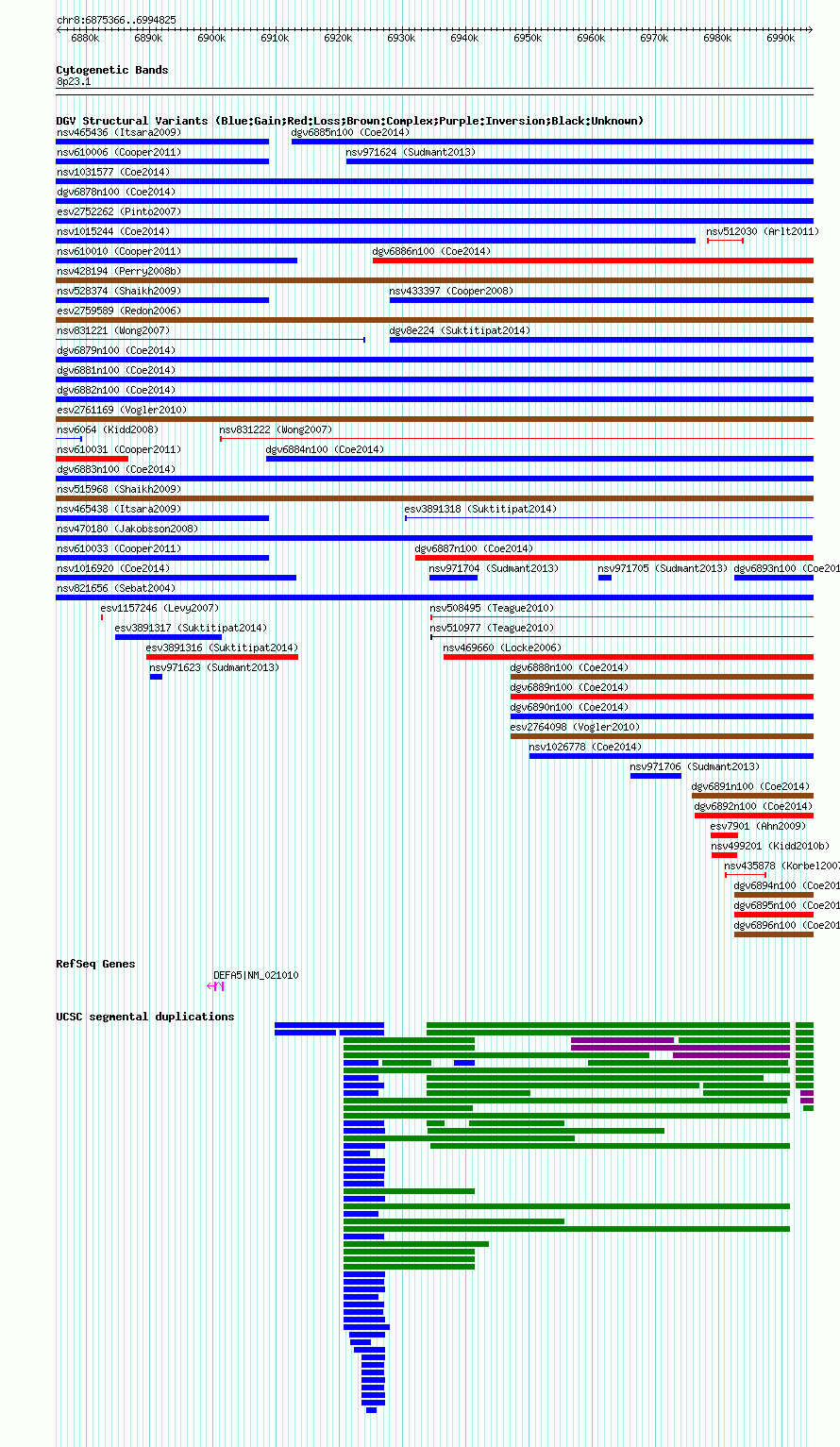Select esv3891316 (Suktitipat2014) variant label

[x=223, y=648]
